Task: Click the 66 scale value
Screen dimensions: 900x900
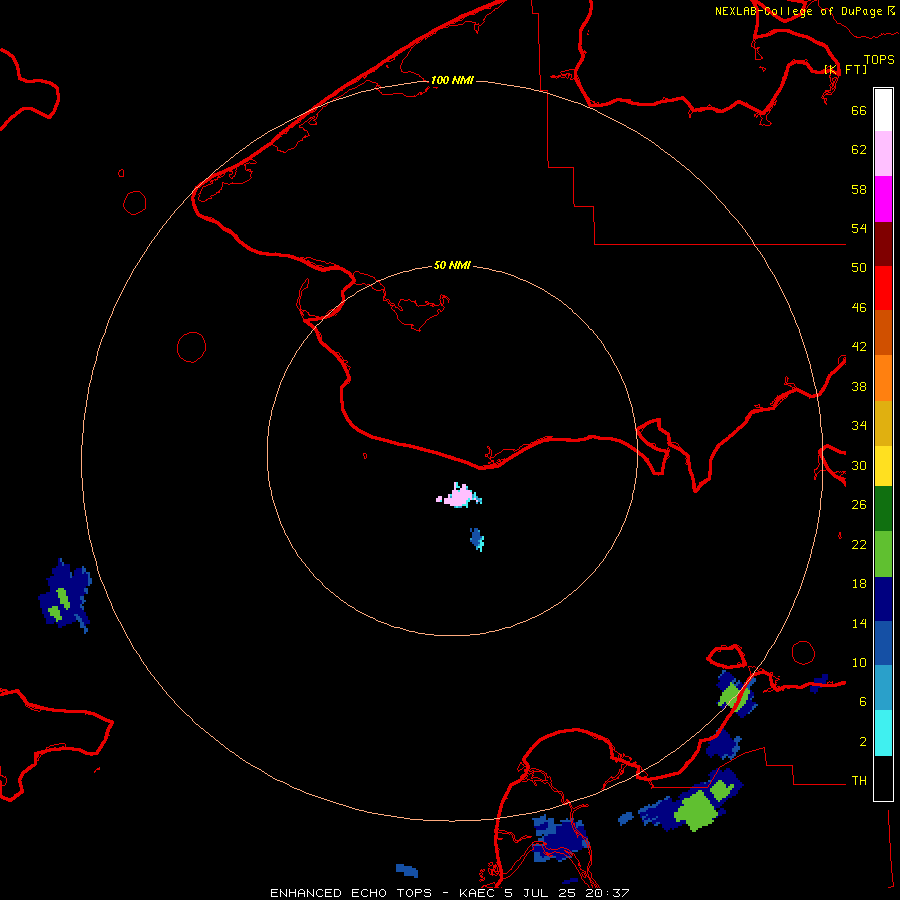Action: click(x=859, y=110)
